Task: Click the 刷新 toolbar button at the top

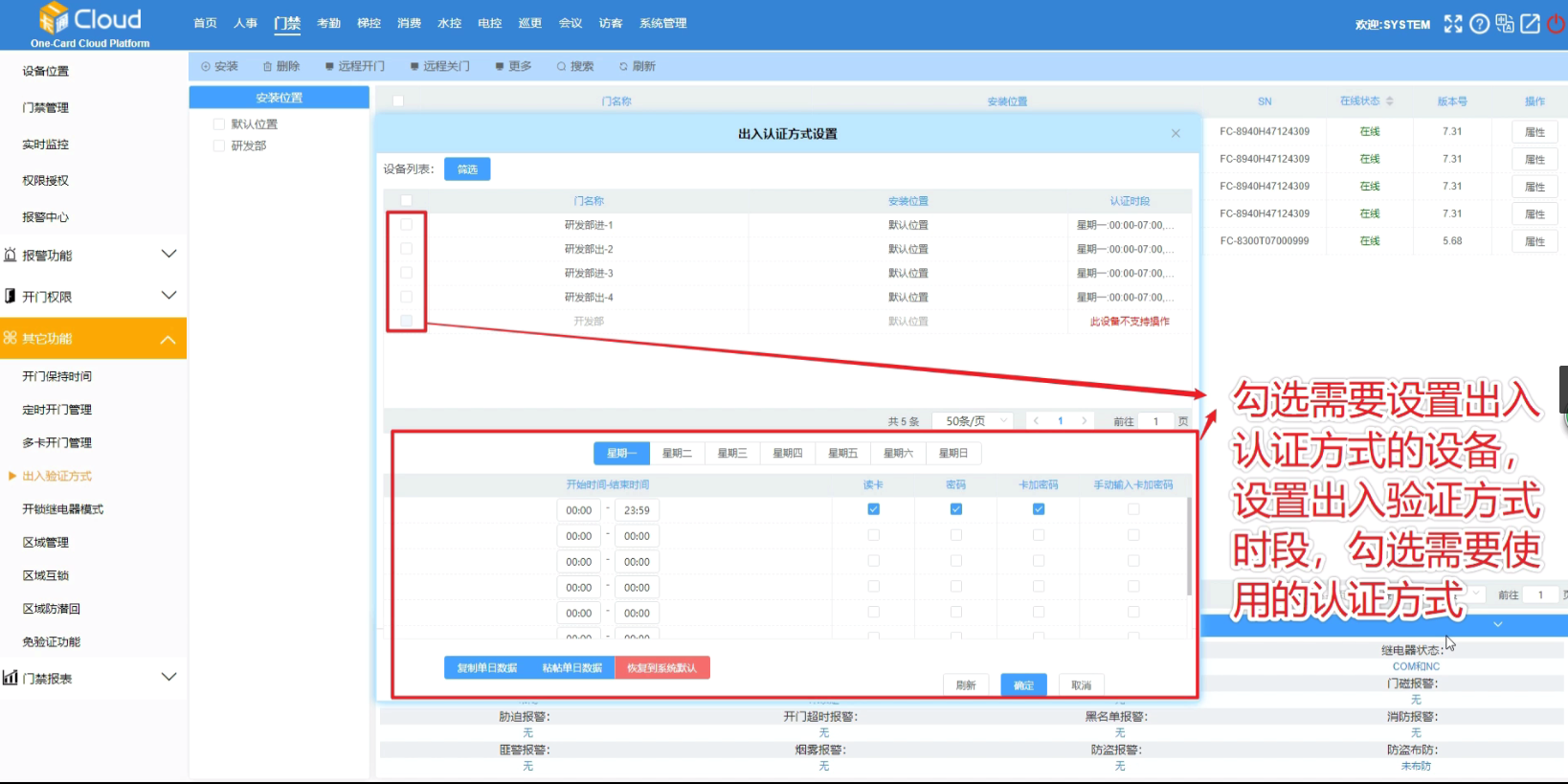Action: 638,66
